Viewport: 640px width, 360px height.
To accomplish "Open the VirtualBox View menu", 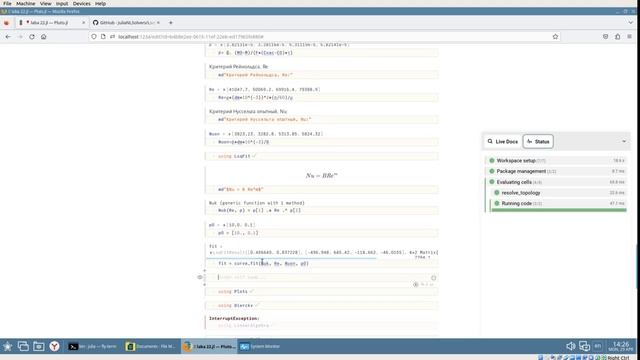I will pyautogui.click(x=45, y=3).
